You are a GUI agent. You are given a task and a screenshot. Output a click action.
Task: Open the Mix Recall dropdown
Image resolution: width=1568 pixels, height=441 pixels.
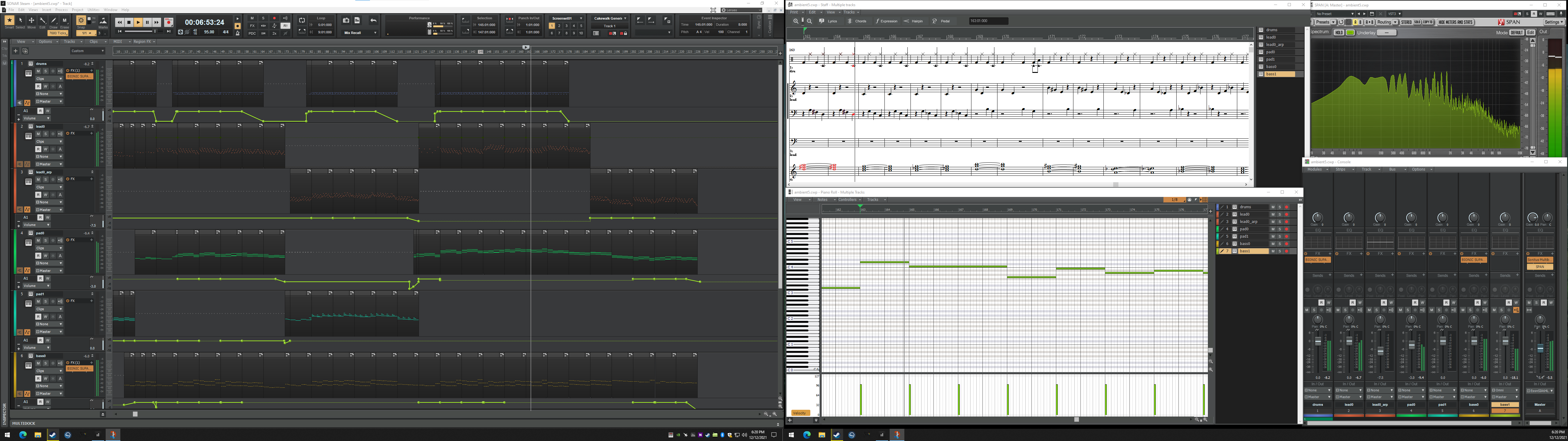point(360,33)
